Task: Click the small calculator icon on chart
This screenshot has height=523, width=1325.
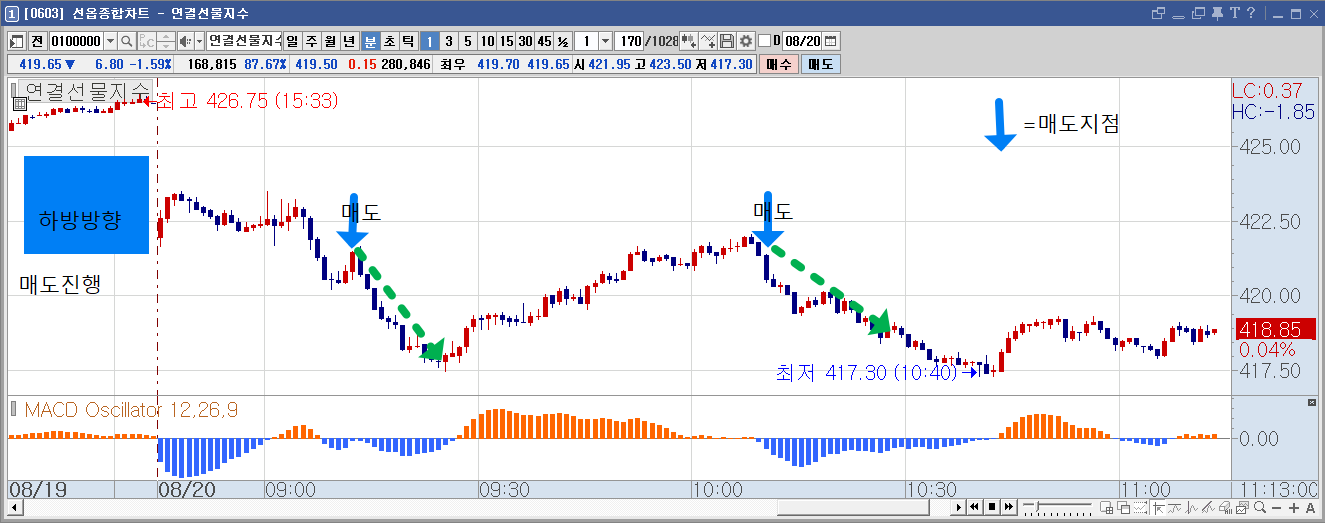Action: tap(18, 103)
